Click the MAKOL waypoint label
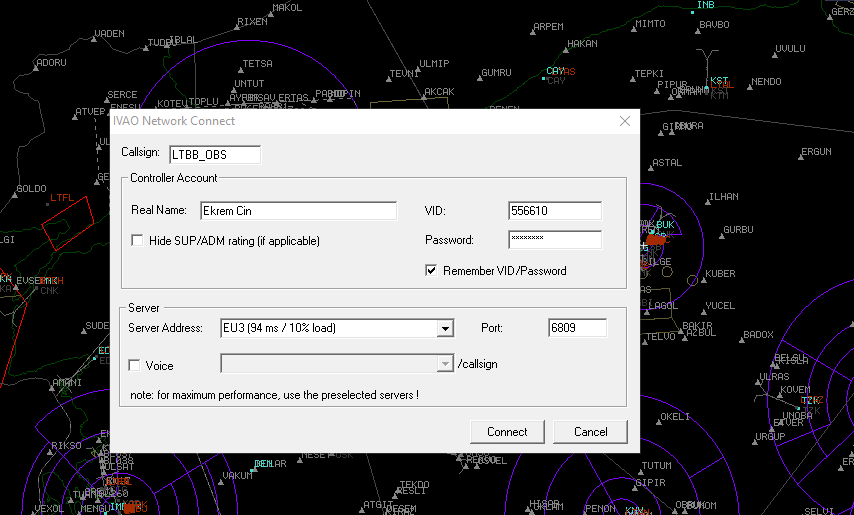This screenshot has height=515, width=854. coord(287,8)
